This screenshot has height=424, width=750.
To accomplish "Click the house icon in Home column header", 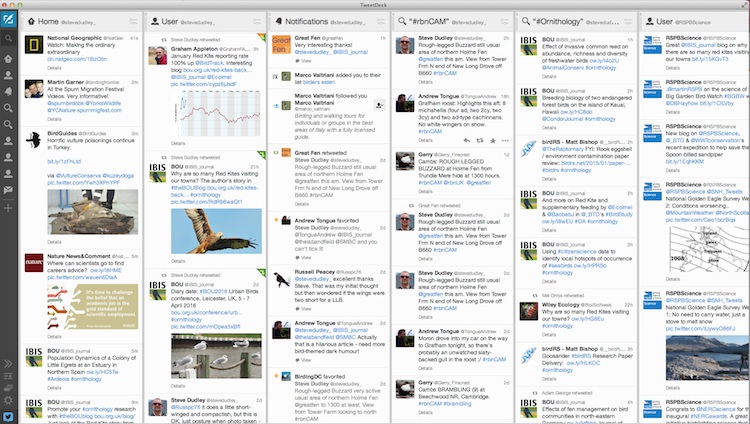I will [32, 22].
